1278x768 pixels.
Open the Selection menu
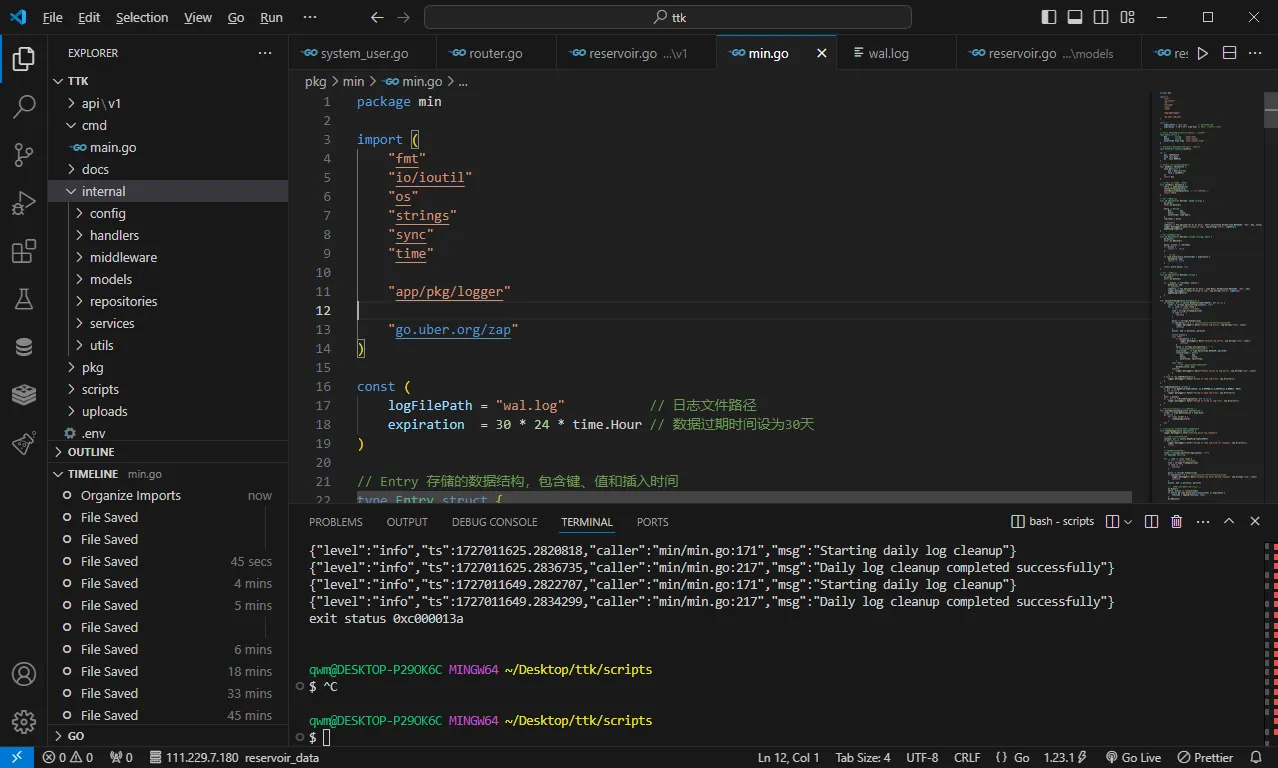(142, 17)
